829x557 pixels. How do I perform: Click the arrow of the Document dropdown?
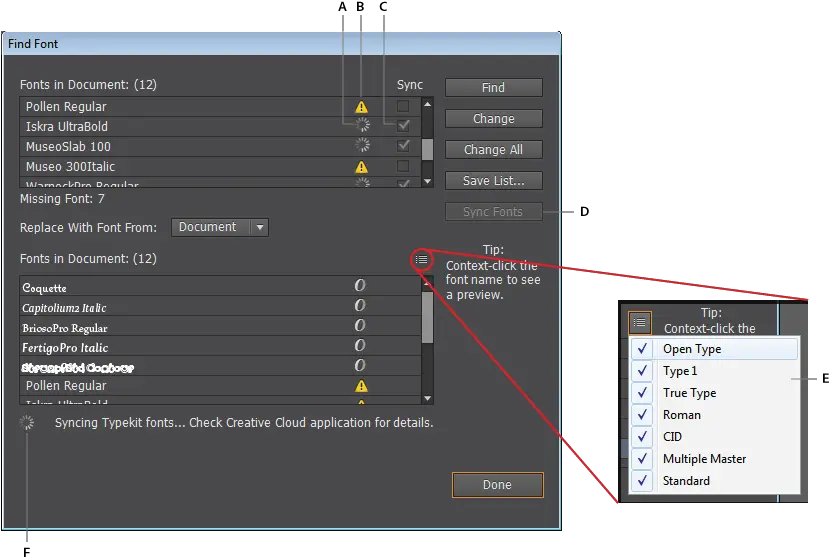(260, 227)
